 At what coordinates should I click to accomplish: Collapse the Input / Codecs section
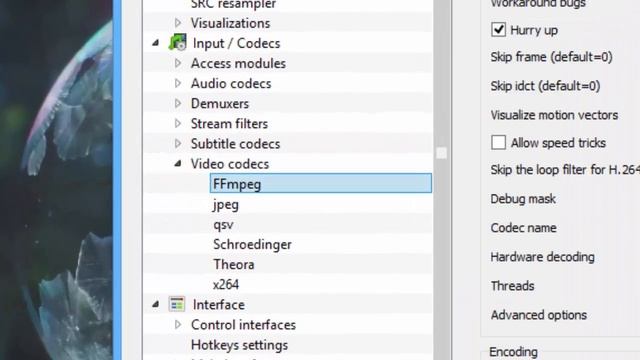point(156,43)
